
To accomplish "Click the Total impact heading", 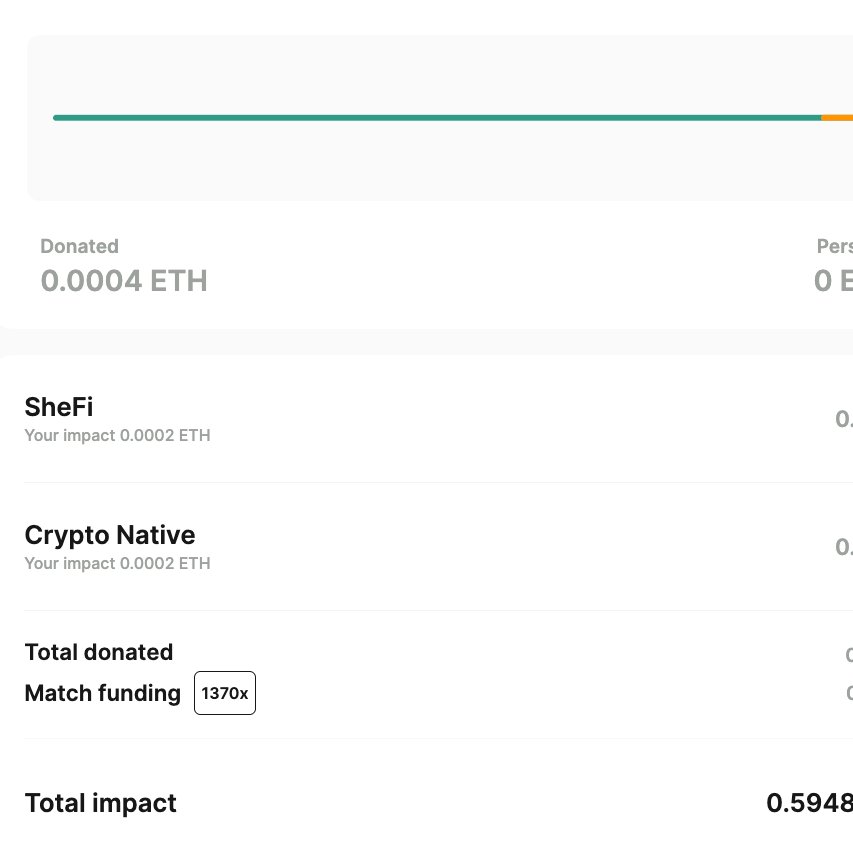I will click(x=101, y=803).
